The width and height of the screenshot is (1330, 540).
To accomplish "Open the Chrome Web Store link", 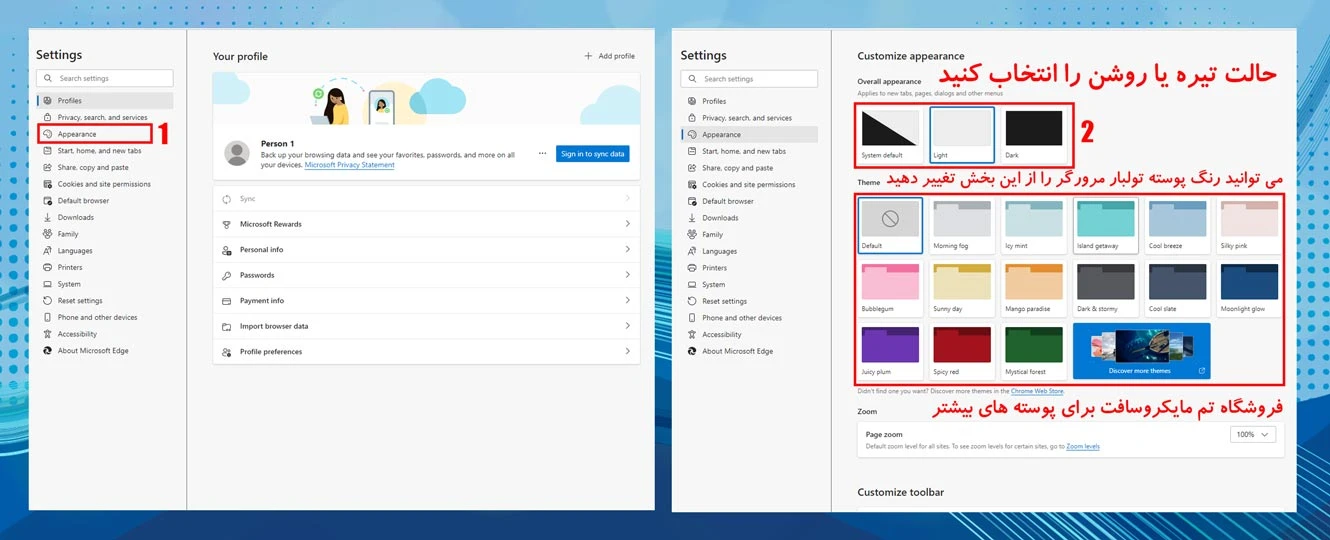I will (1037, 391).
